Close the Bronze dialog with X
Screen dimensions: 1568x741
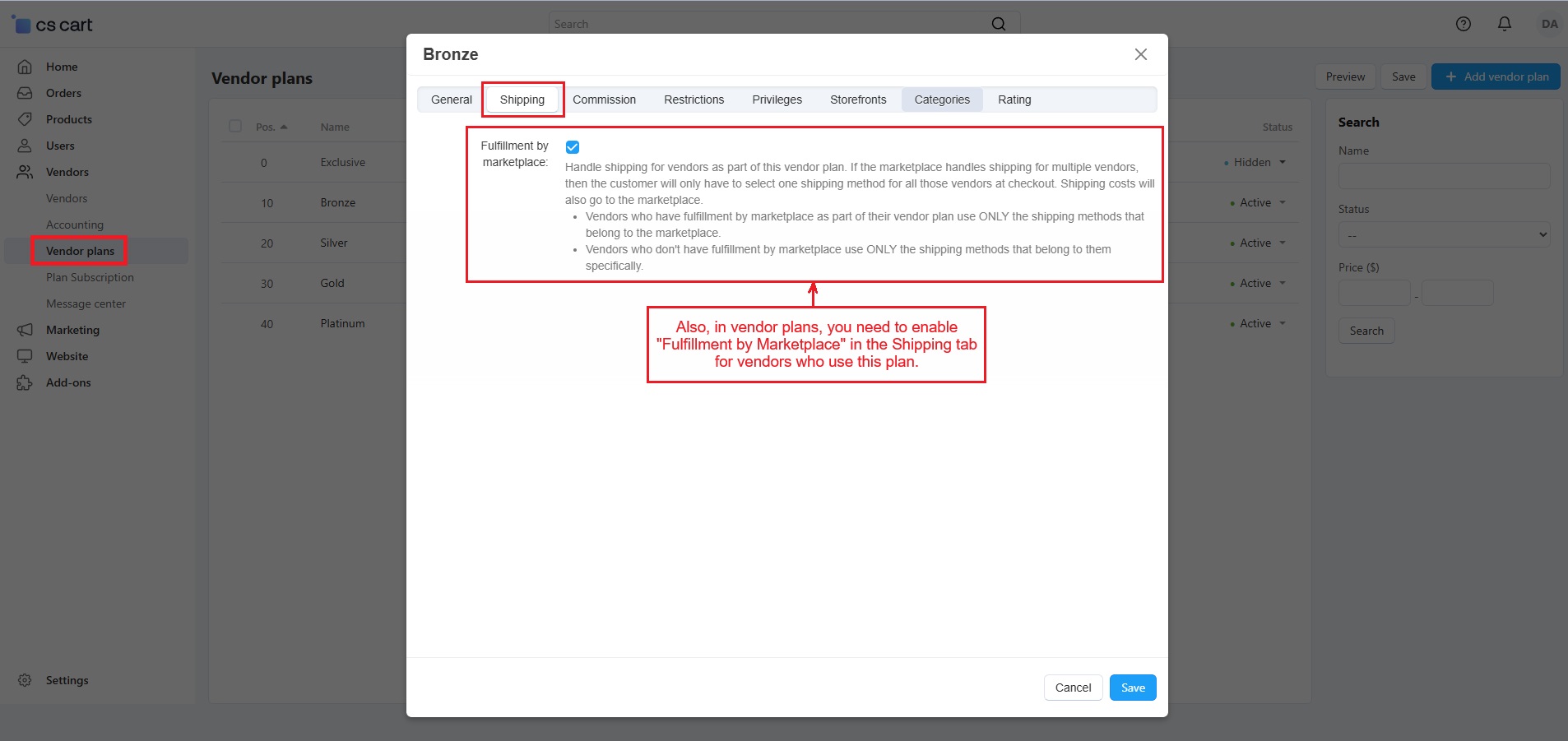(1140, 54)
